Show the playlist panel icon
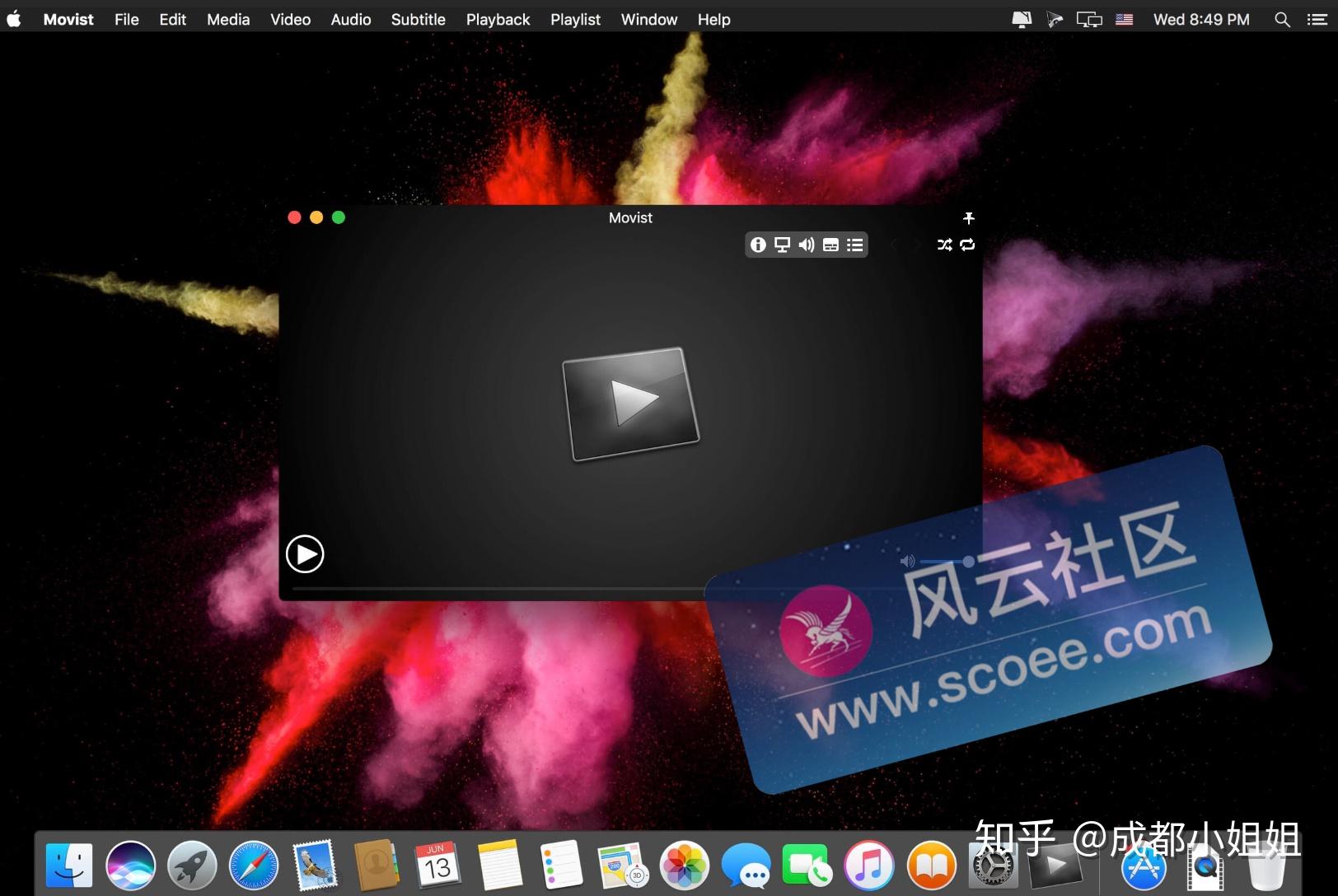This screenshot has height=896, width=1338. point(855,245)
